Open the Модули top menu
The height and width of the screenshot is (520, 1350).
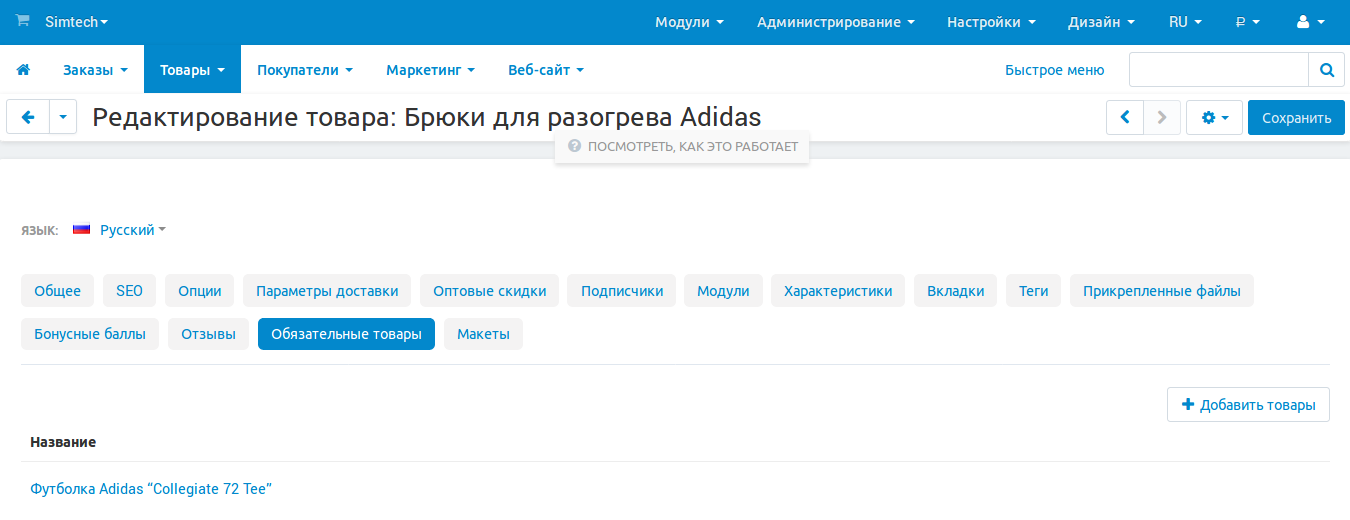(x=689, y=22)
